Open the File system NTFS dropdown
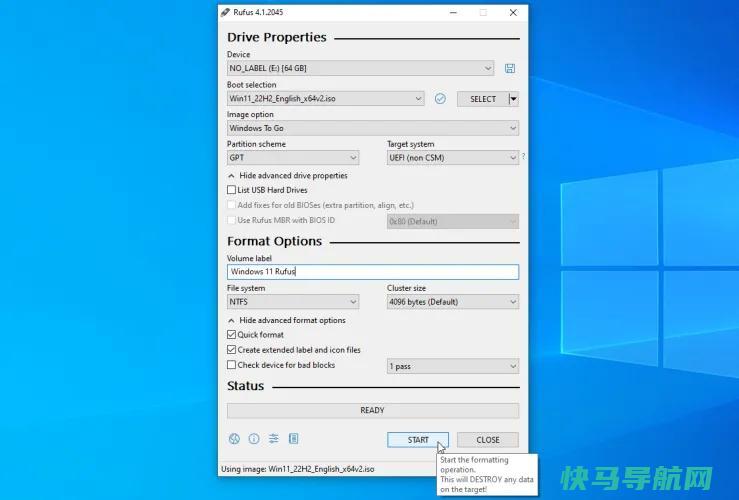 pyautogui.click(x=293, y=302)
